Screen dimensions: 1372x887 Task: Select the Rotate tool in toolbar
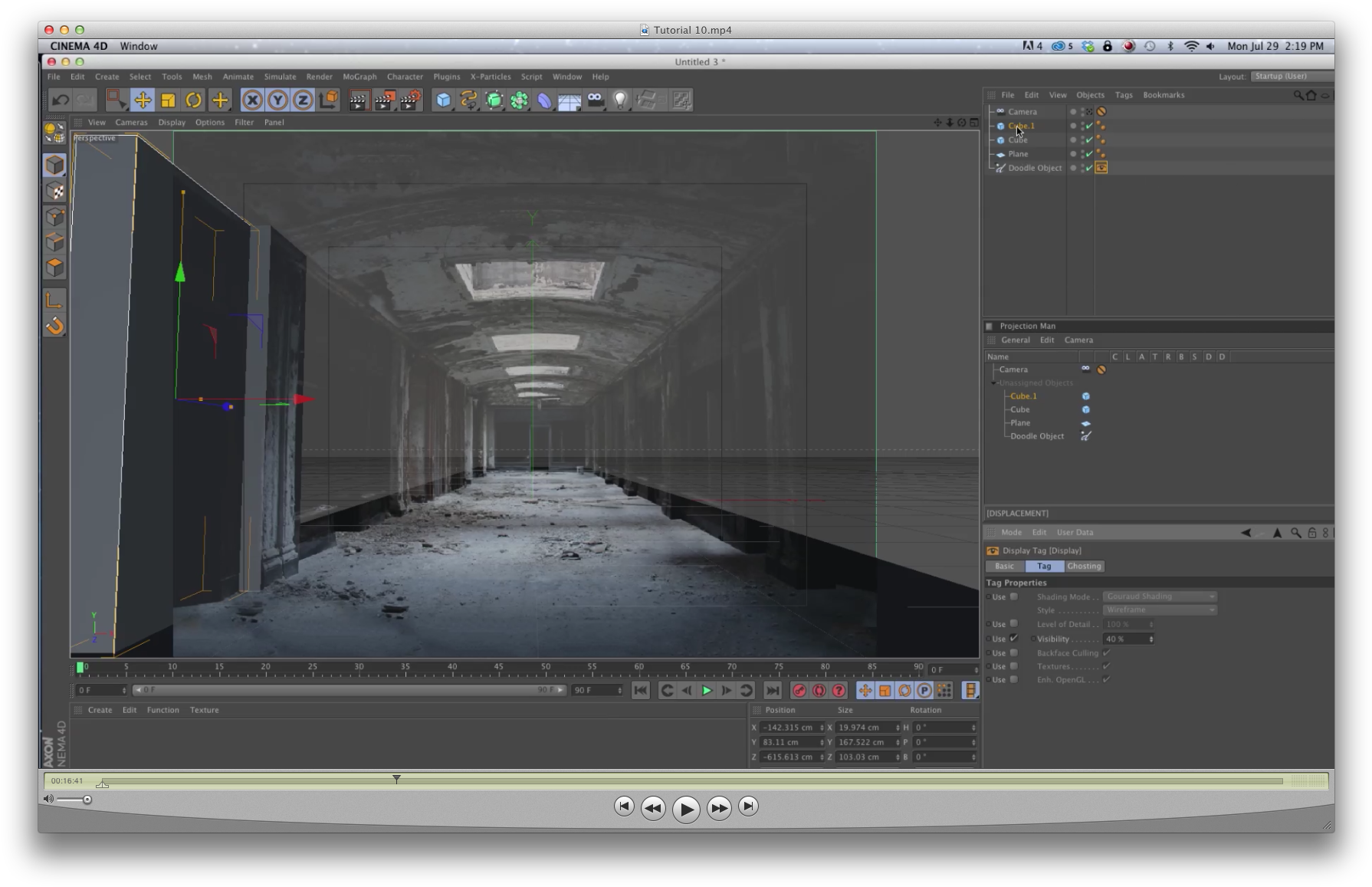[194, 100]
